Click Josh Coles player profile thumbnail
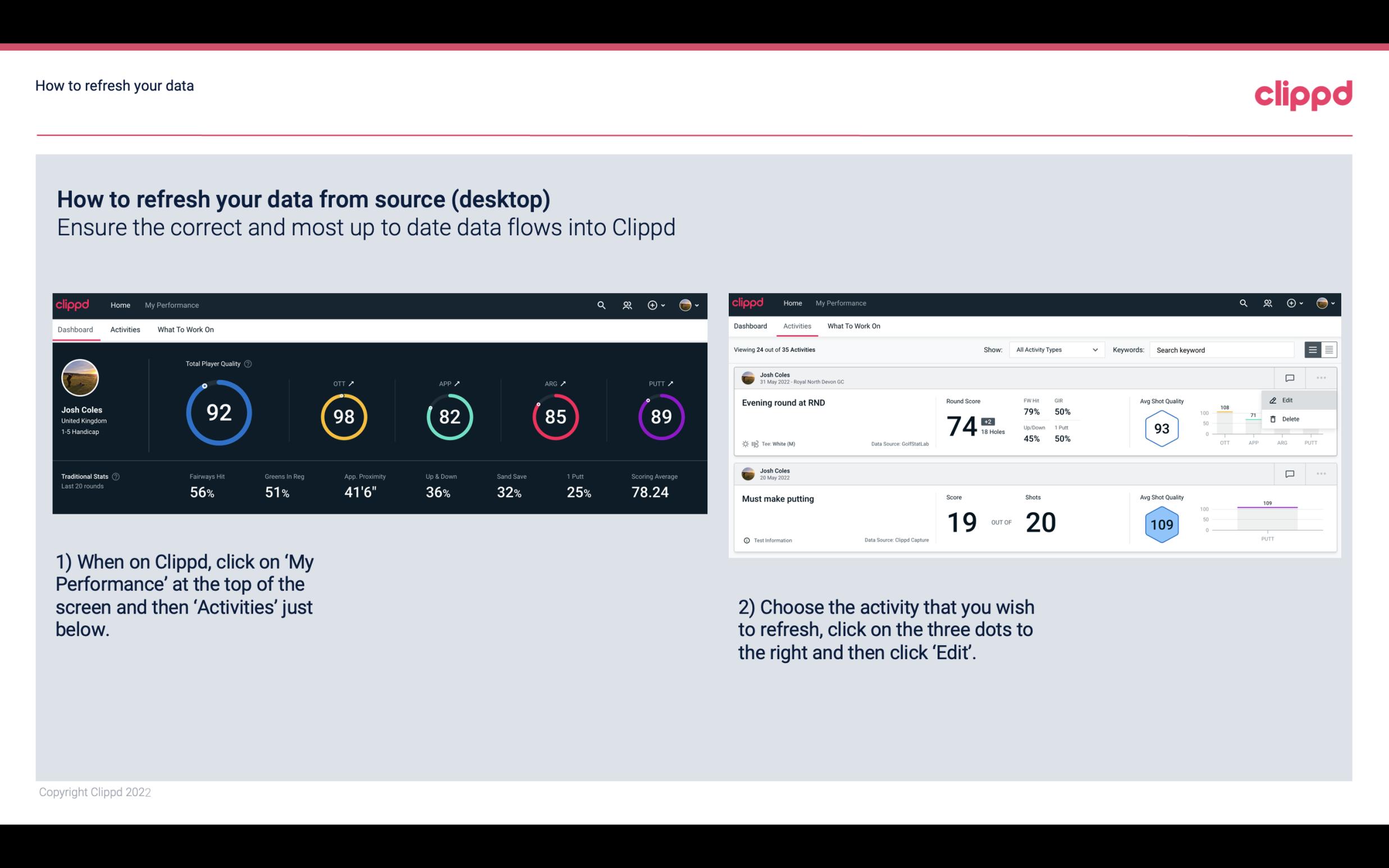1389x868 pixels. [x=80, y=378]
